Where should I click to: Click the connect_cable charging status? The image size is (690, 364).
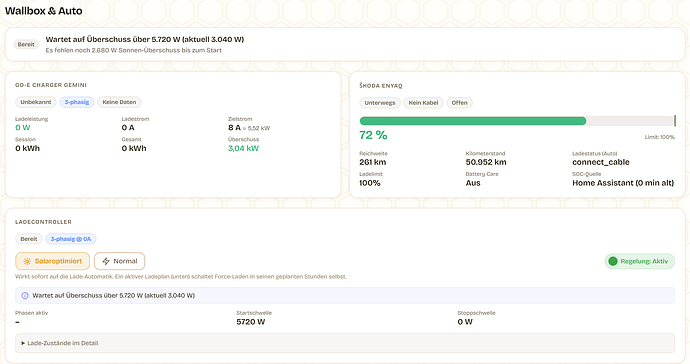(601, 162)
